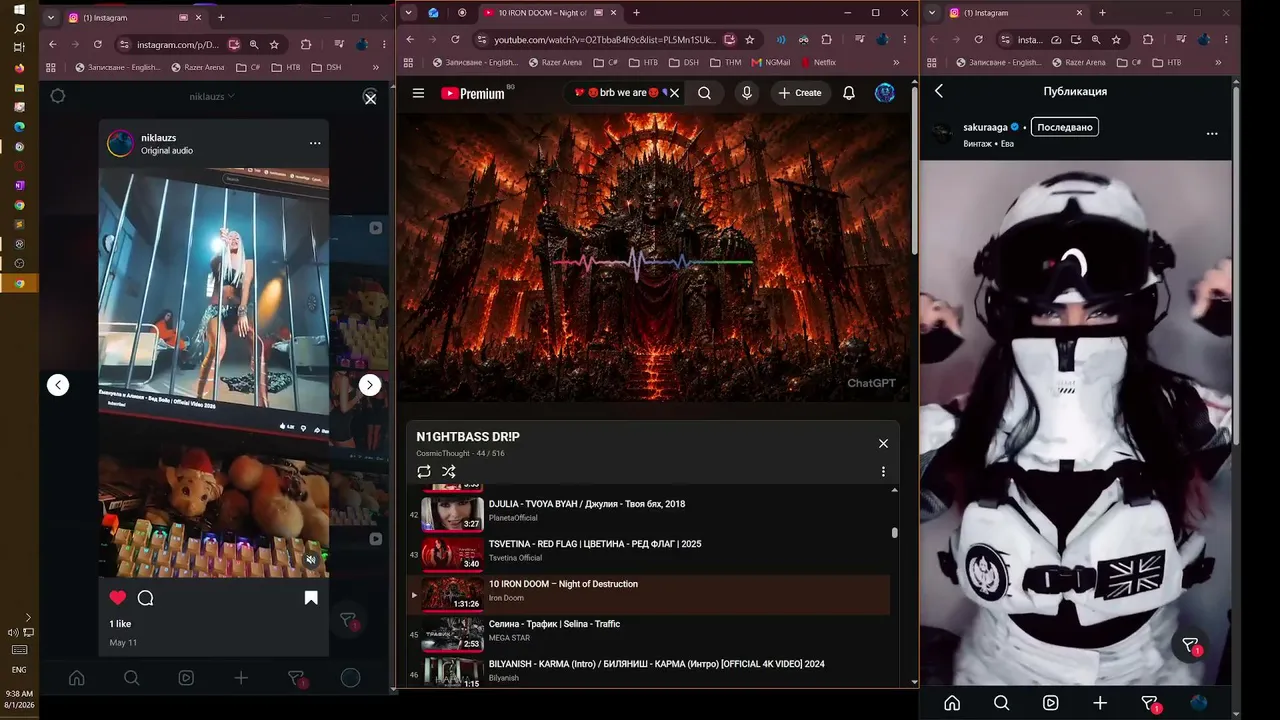Create new post in right Instagram window
Image resolution: width=1280 pixels, height=720 pixels.
point(1100,703)
